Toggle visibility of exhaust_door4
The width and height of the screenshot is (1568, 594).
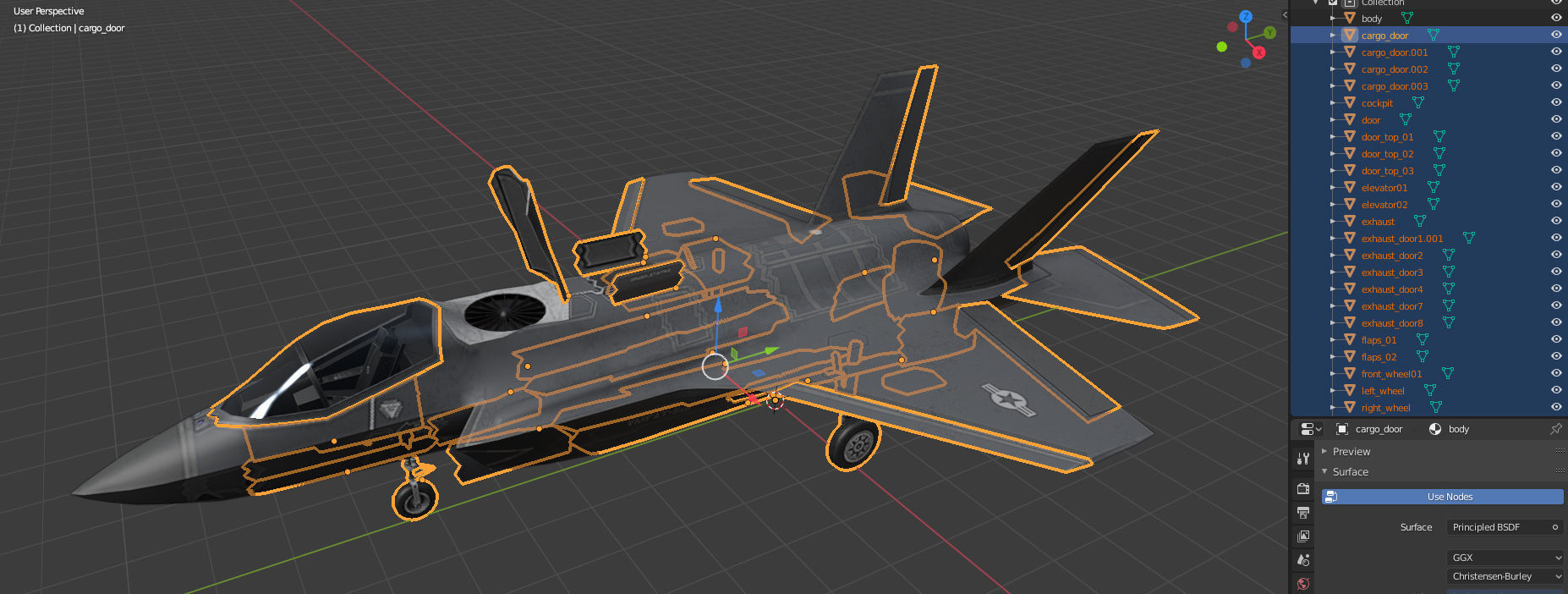tap(1556, 289)
